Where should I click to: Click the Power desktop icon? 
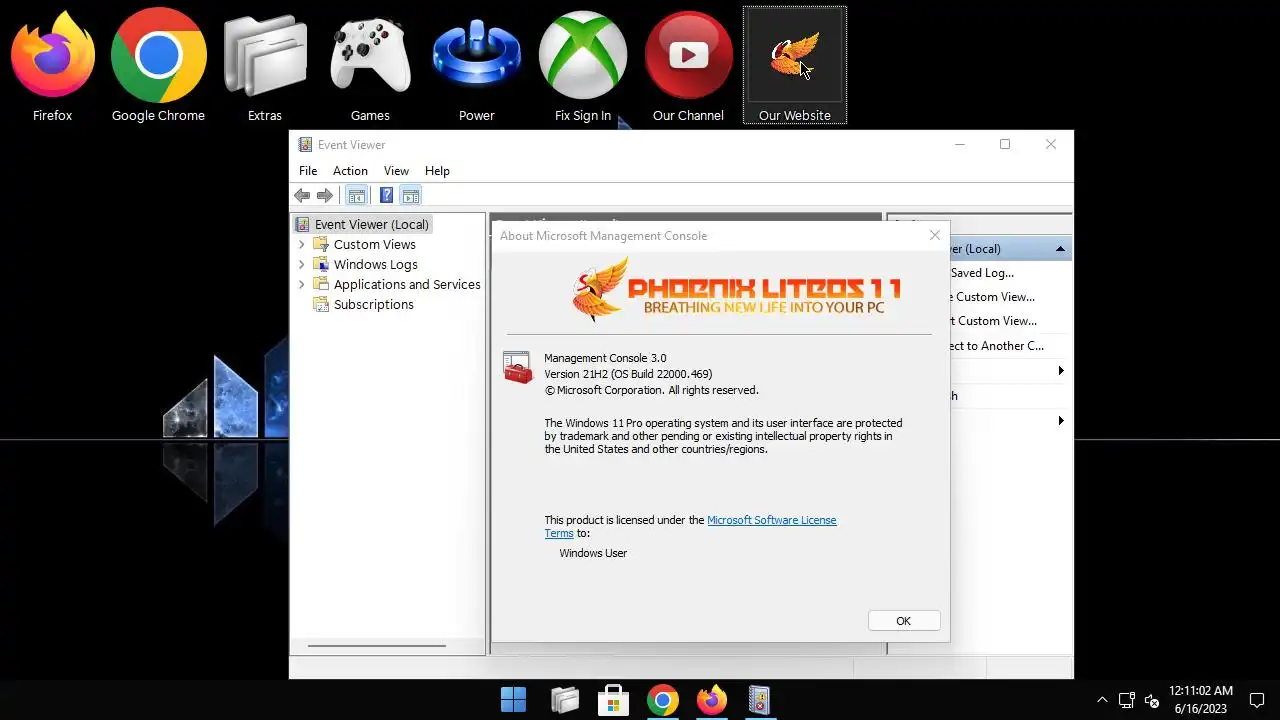pyautogui.click(x=476, y=65)
